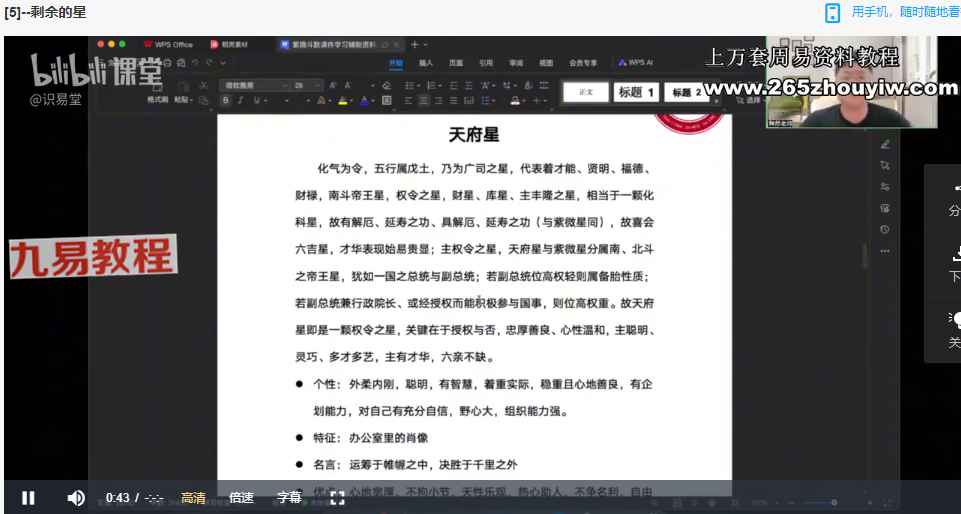Open the 倍速 playback speed menu
The width and height of the screenshot is (961, 514).
(241, 498)
